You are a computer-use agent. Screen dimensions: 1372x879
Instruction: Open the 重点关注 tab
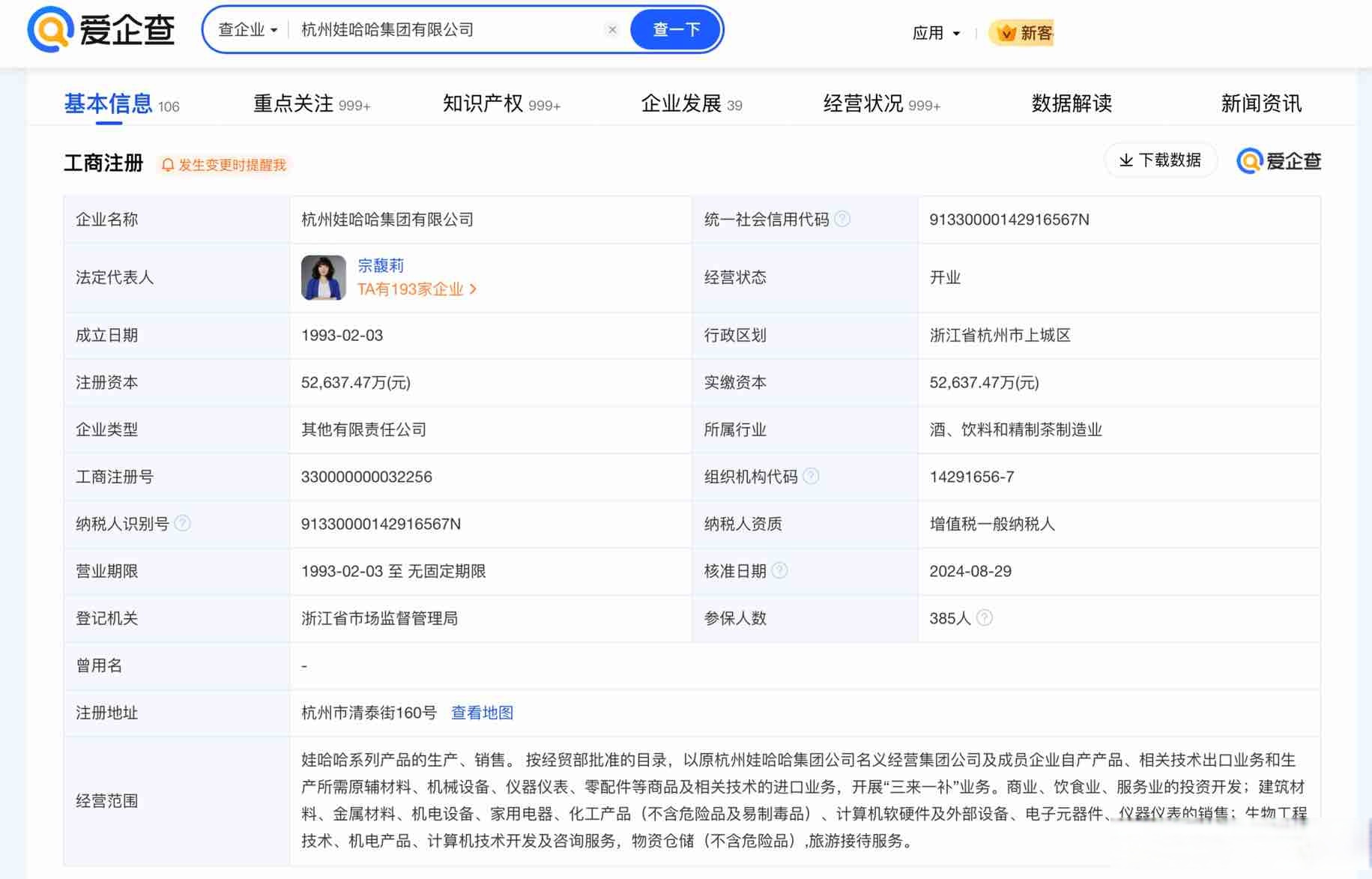tap(312, 104)
